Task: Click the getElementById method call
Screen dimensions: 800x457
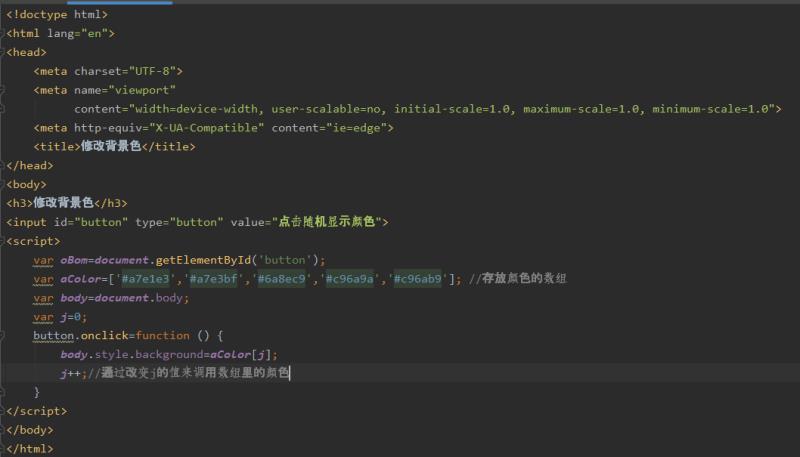Action: point(203,260)
